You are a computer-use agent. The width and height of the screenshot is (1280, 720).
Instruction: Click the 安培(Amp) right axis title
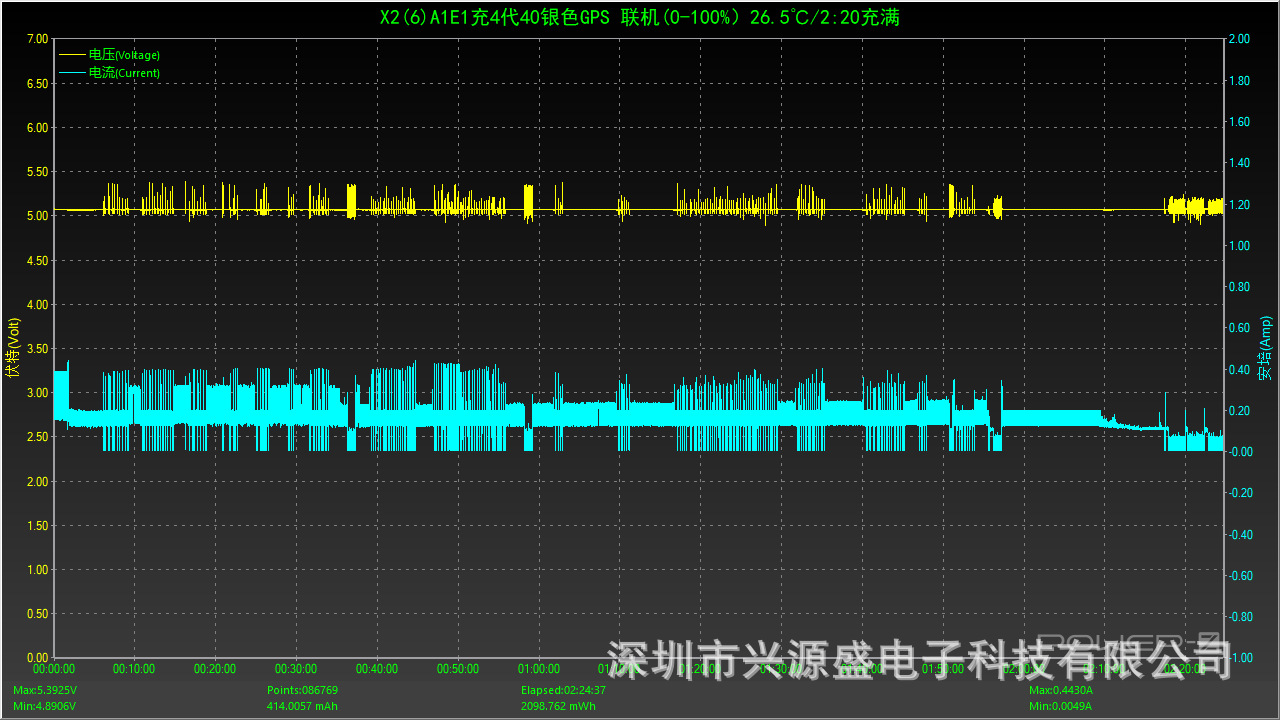click(x=1265, y=348)
